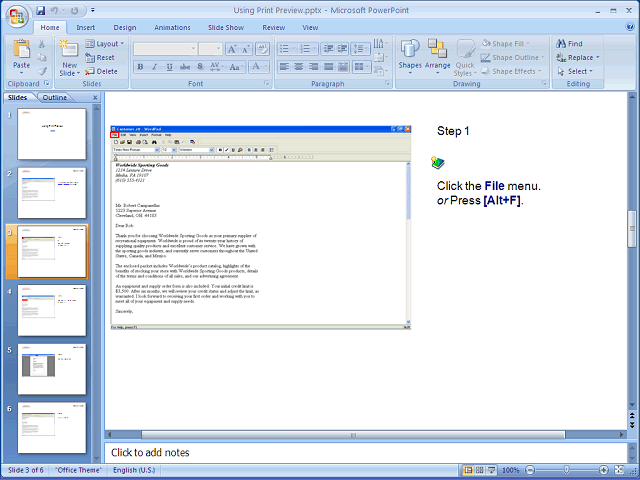640x480 pixels.
Task: Open the Office Button menu
Action: point(17,17)
